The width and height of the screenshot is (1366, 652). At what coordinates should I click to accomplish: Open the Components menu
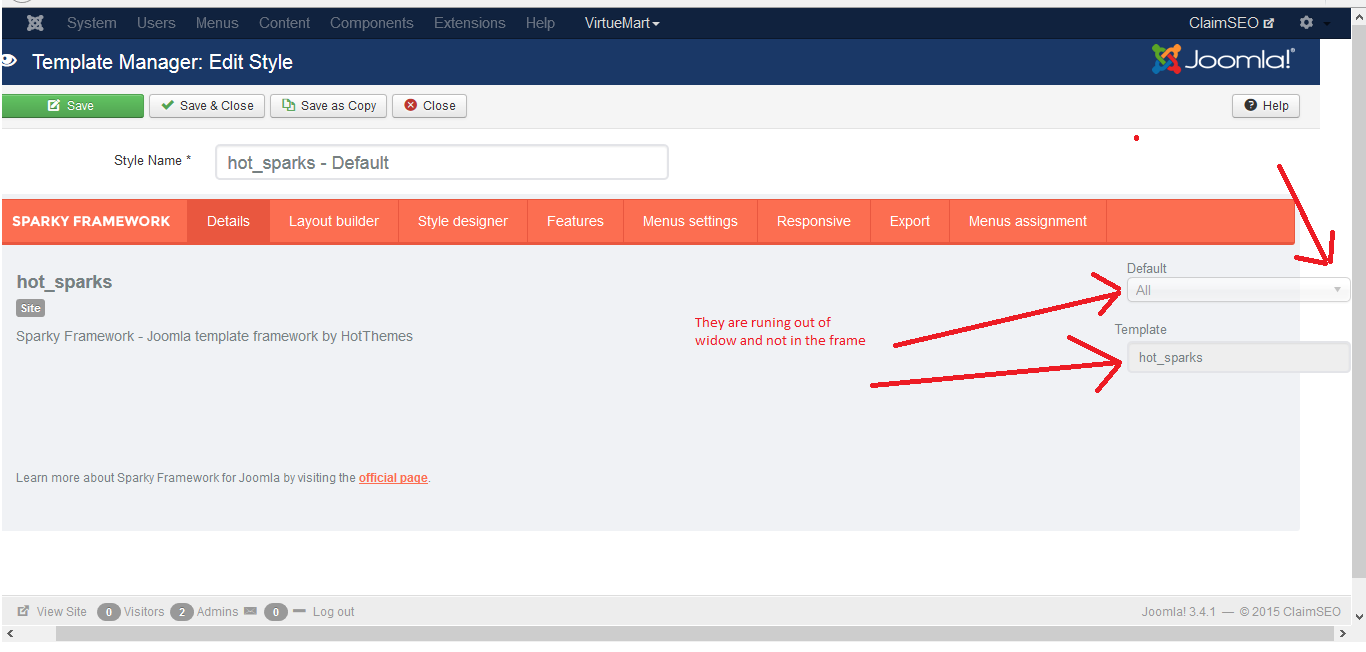pos(372,23)
